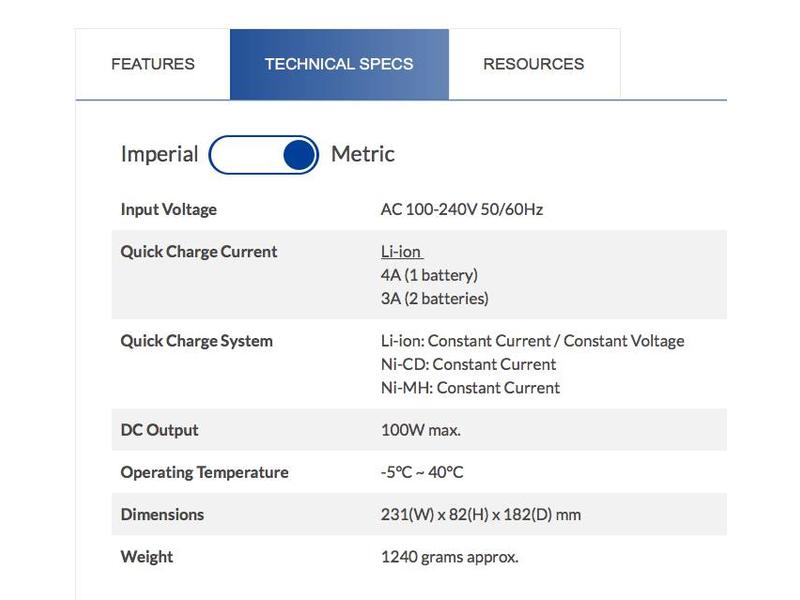The width and height of the screenshot is (800, 600).
Task: Click the Quick Charge System label
Action: (x=196, y=341)
